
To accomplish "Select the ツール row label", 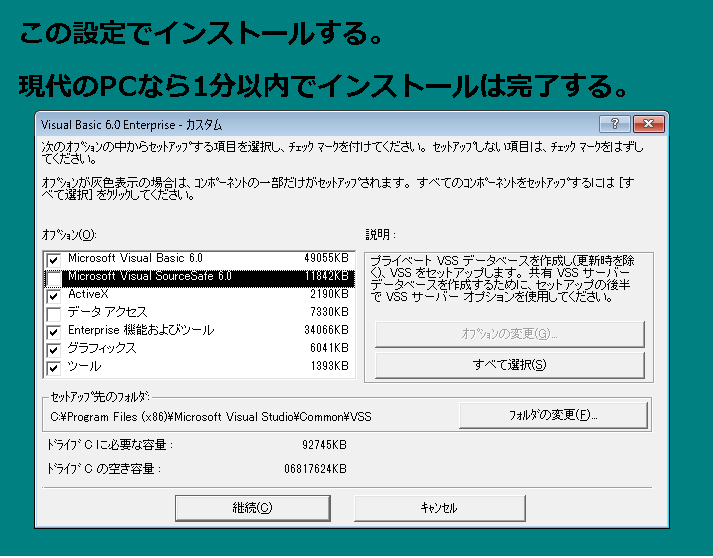I will (x=84, y=366).
